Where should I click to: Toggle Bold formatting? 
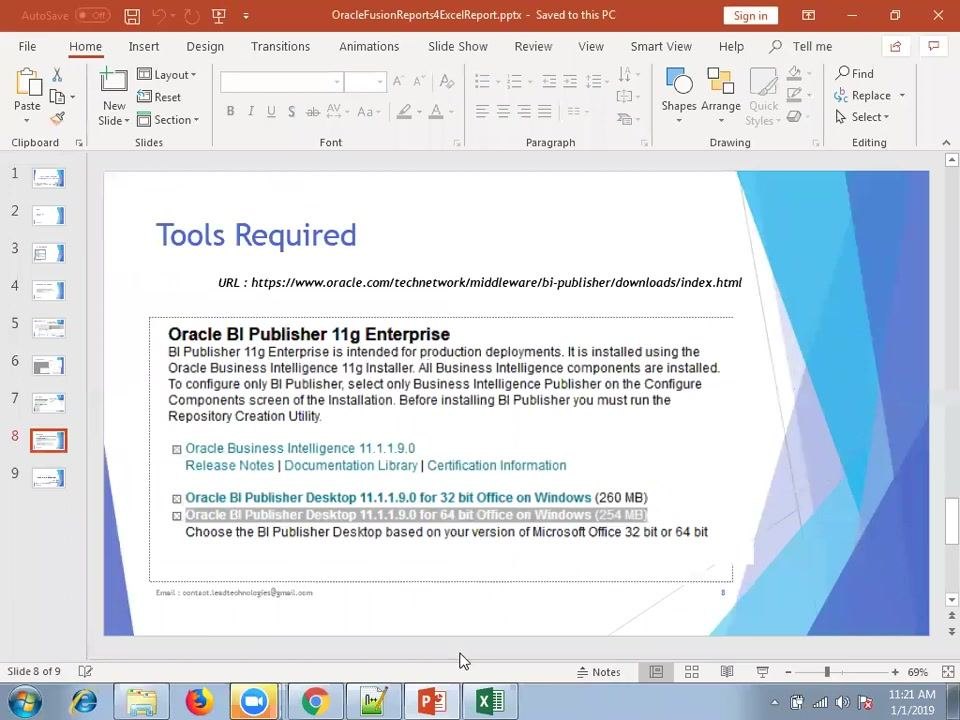(230, 111)
